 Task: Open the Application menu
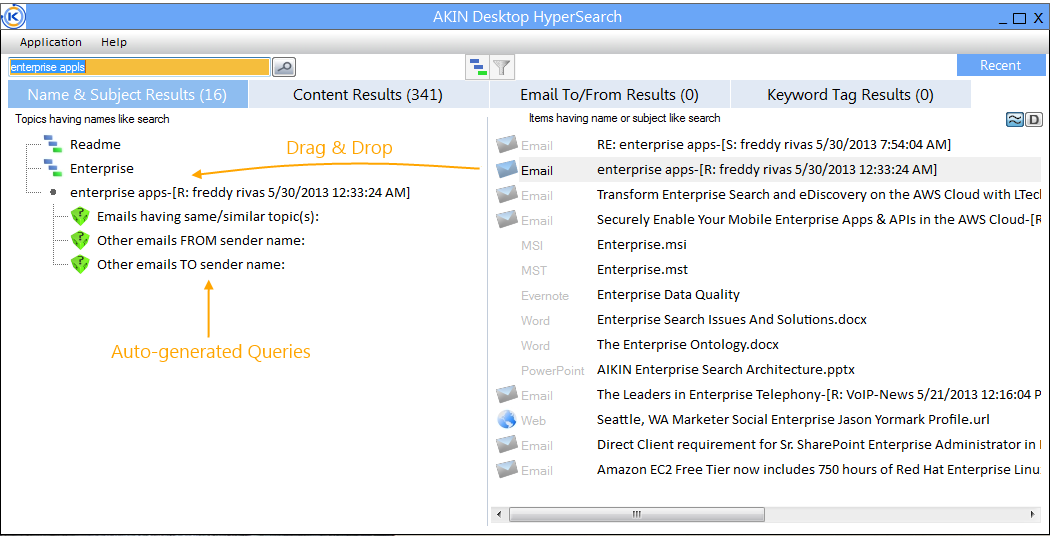[50, 42]
